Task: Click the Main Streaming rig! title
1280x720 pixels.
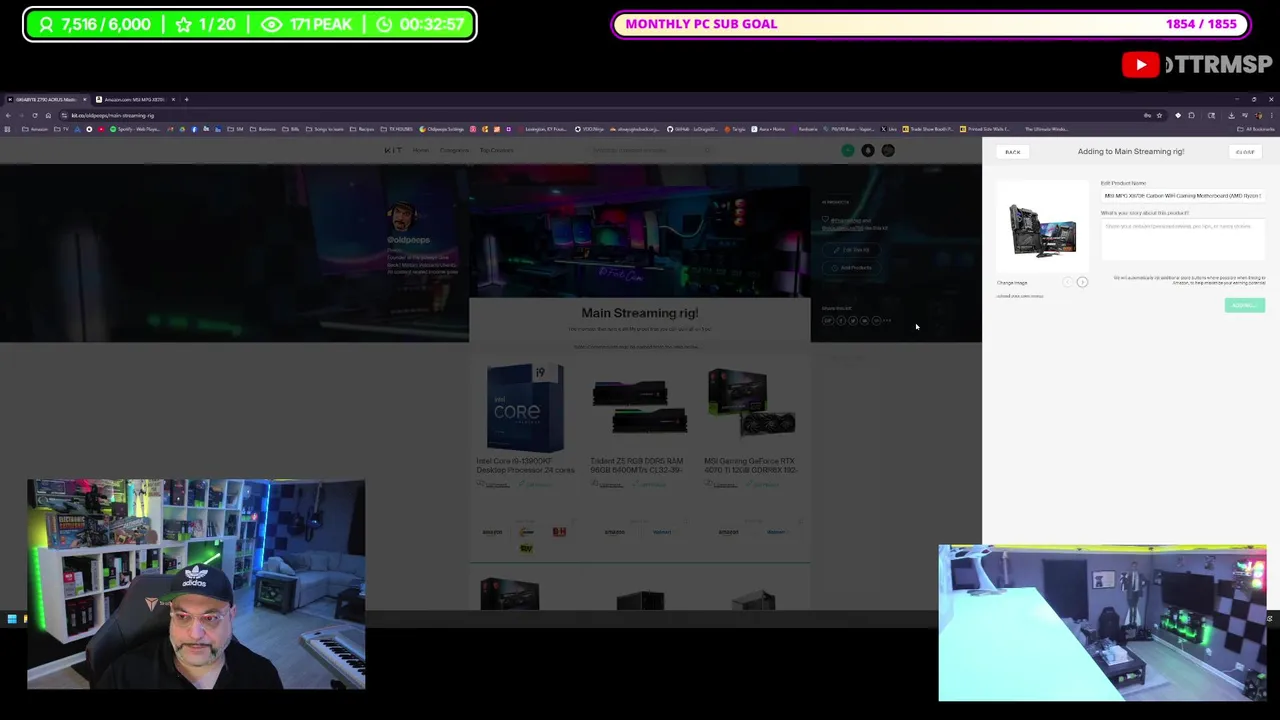Action: point(640,313)
